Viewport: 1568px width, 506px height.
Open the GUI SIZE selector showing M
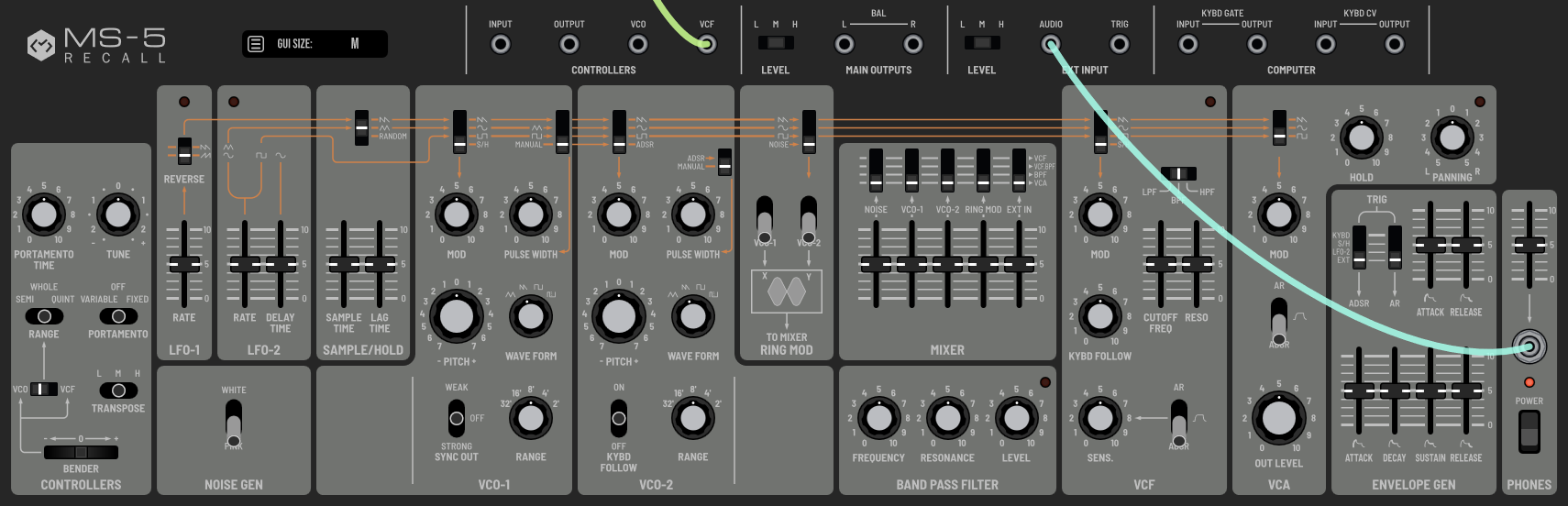point(354,44)
